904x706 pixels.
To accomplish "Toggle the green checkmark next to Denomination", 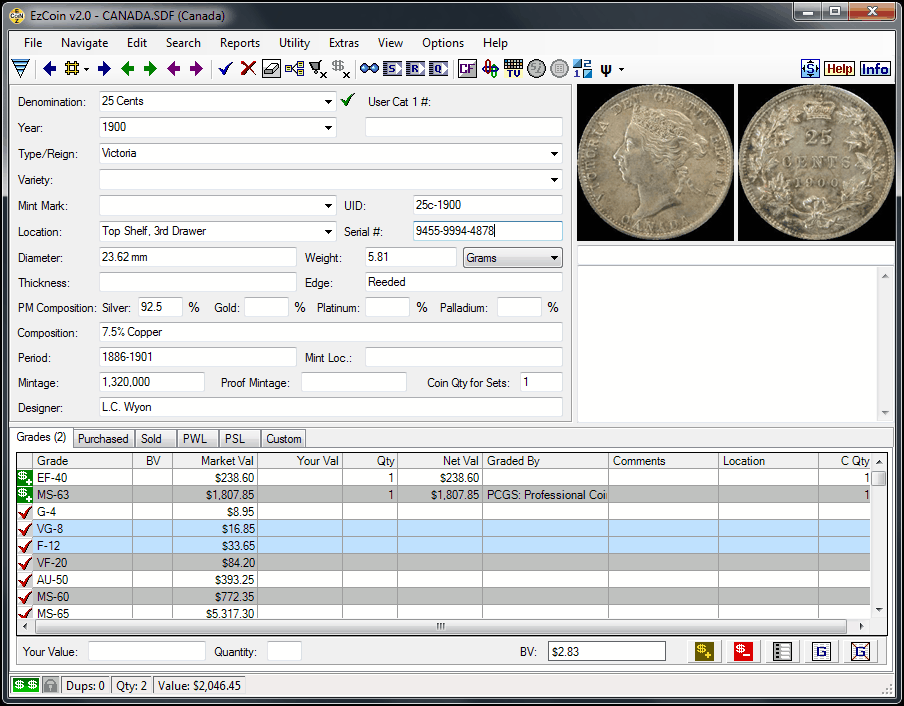I will [347, 101].
